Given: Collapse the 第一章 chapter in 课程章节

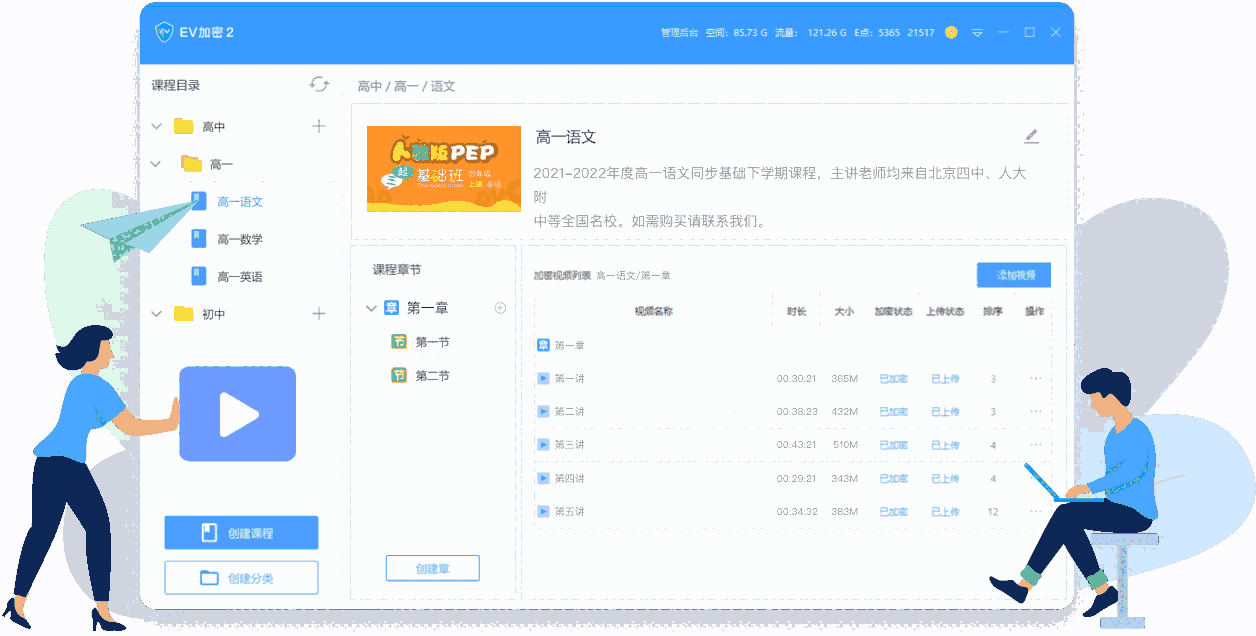Looking at the screenshot, I should 371,308.
